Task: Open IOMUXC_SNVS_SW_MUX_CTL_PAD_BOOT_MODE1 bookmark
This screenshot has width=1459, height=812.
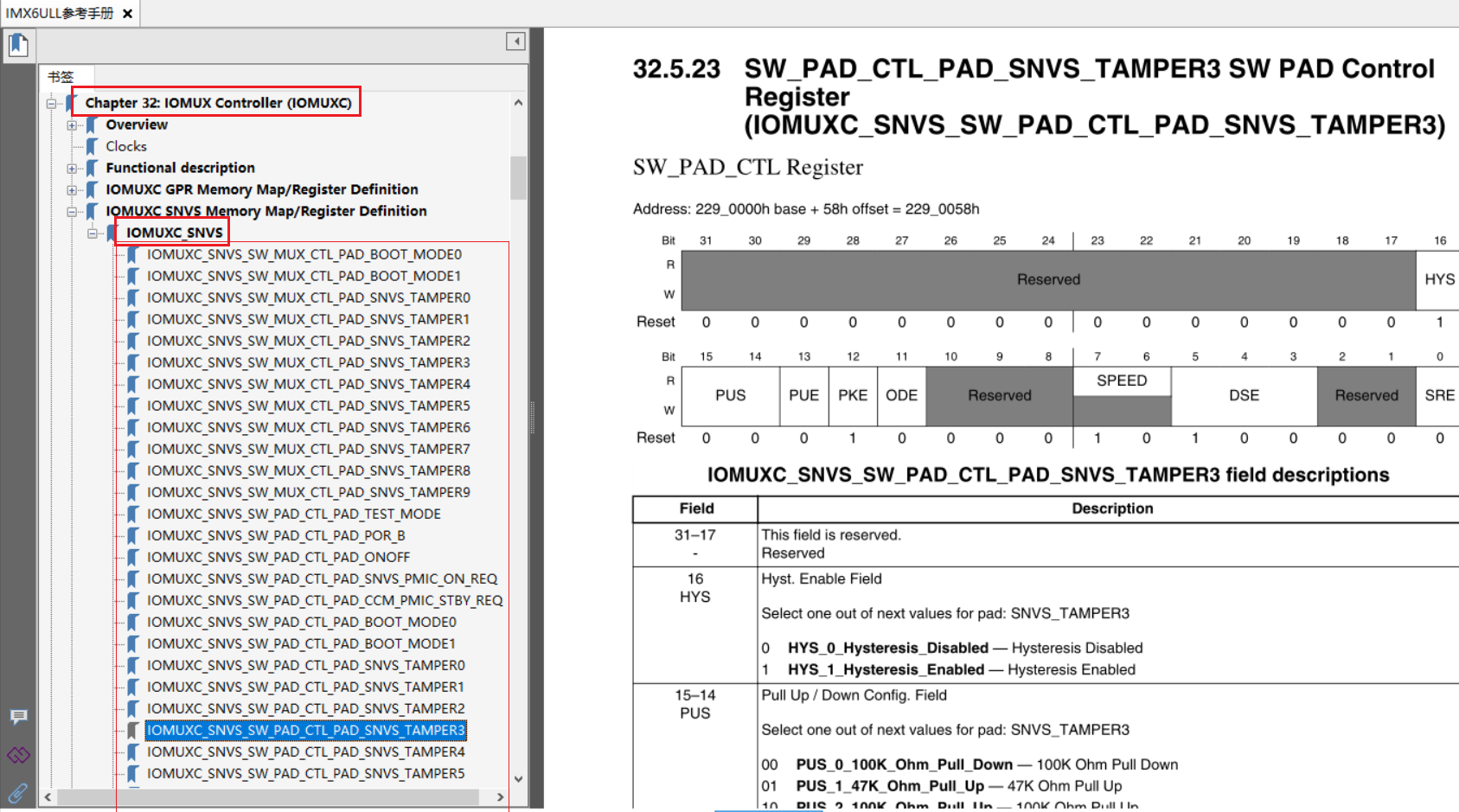Action: coord(304,276)
